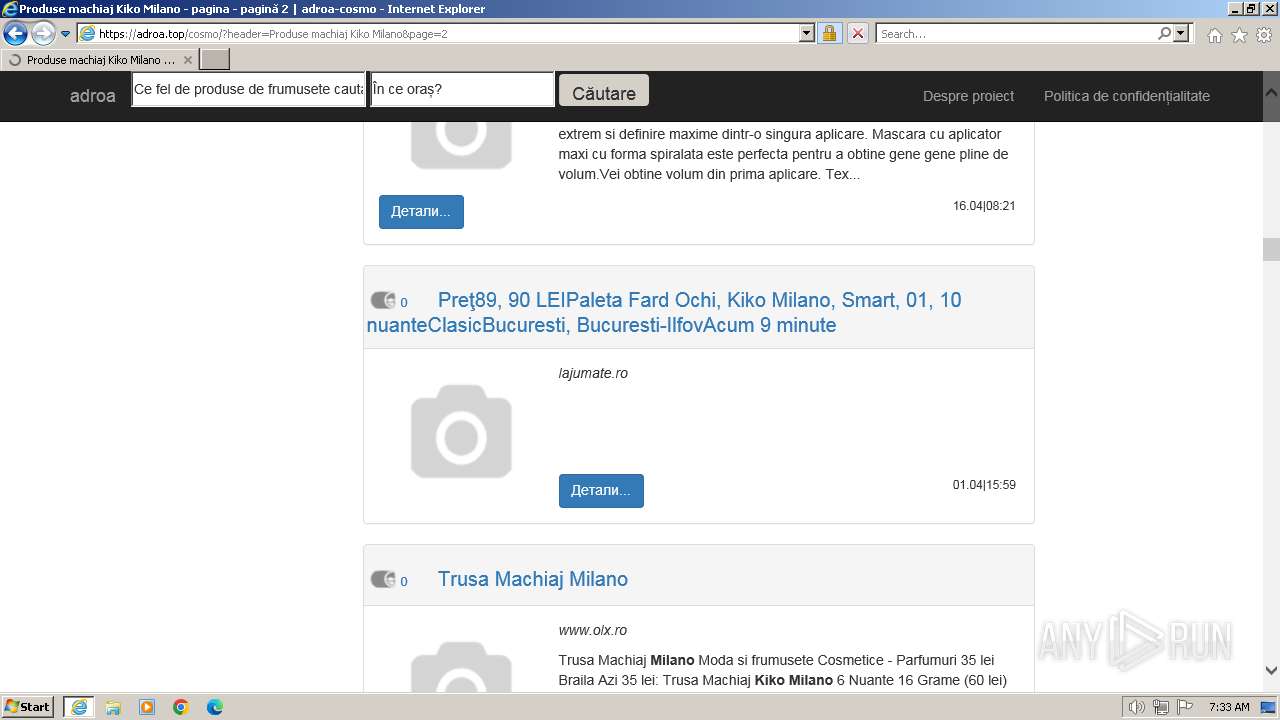
Task: Open the Windows Start button
Action: (28, 707)
